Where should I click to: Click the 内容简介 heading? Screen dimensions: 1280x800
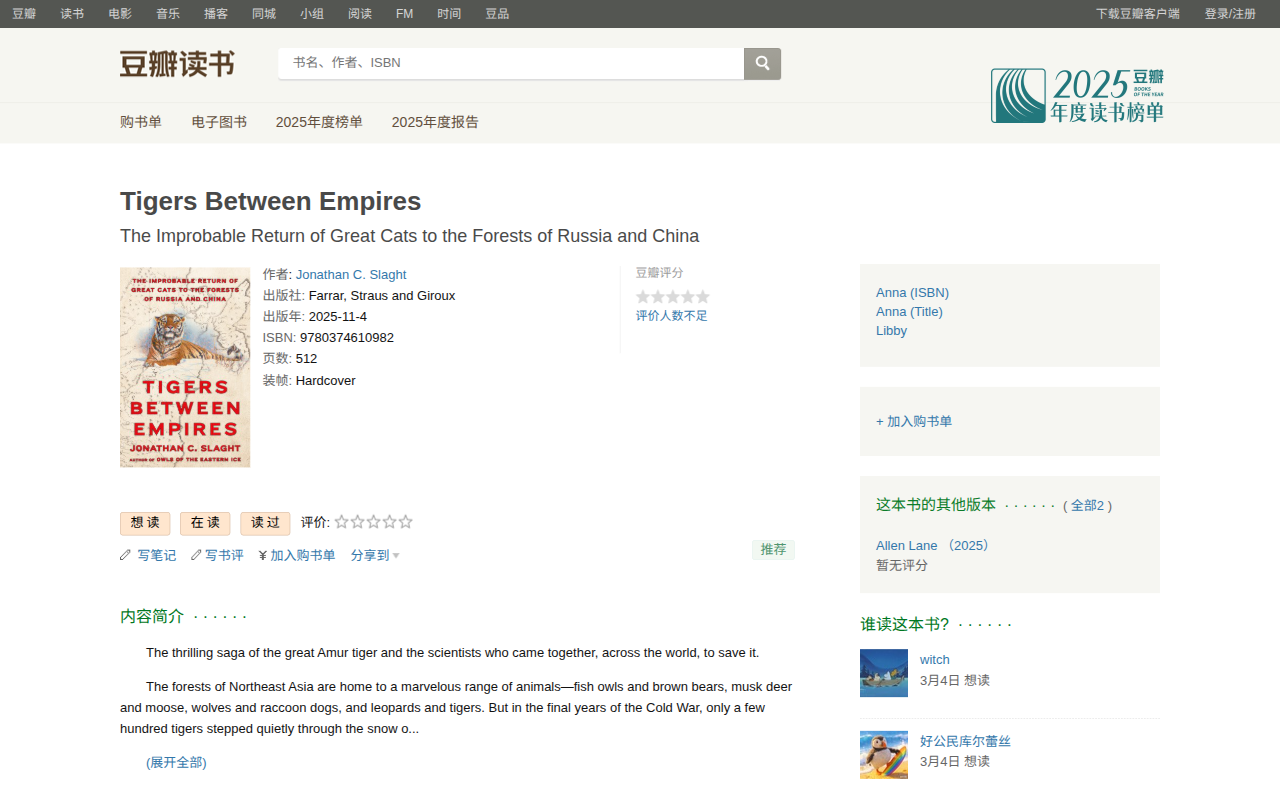pos(152,616)
